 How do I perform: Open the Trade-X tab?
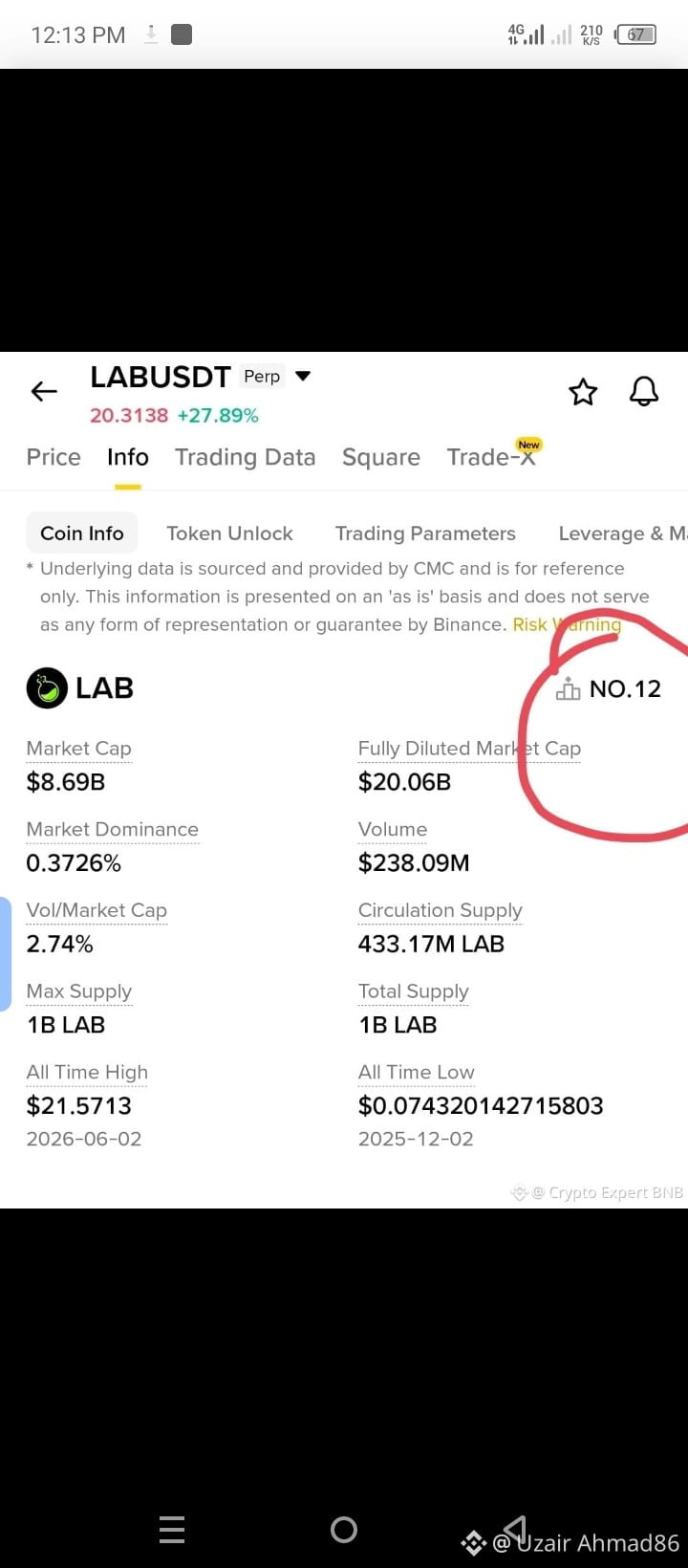(x=491, y=457)
